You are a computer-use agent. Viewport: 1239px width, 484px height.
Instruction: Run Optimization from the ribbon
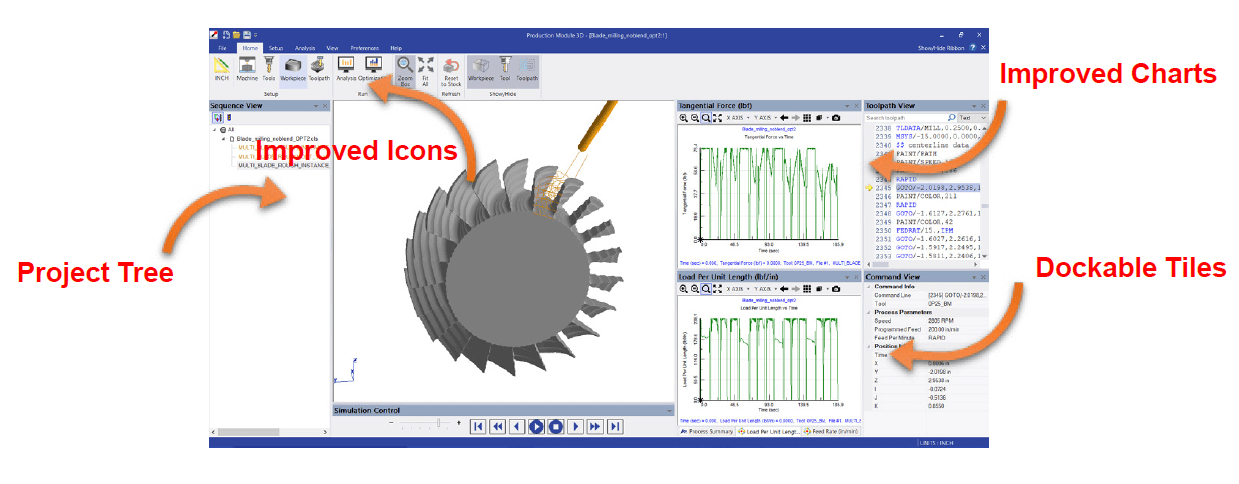pos(373,69)
